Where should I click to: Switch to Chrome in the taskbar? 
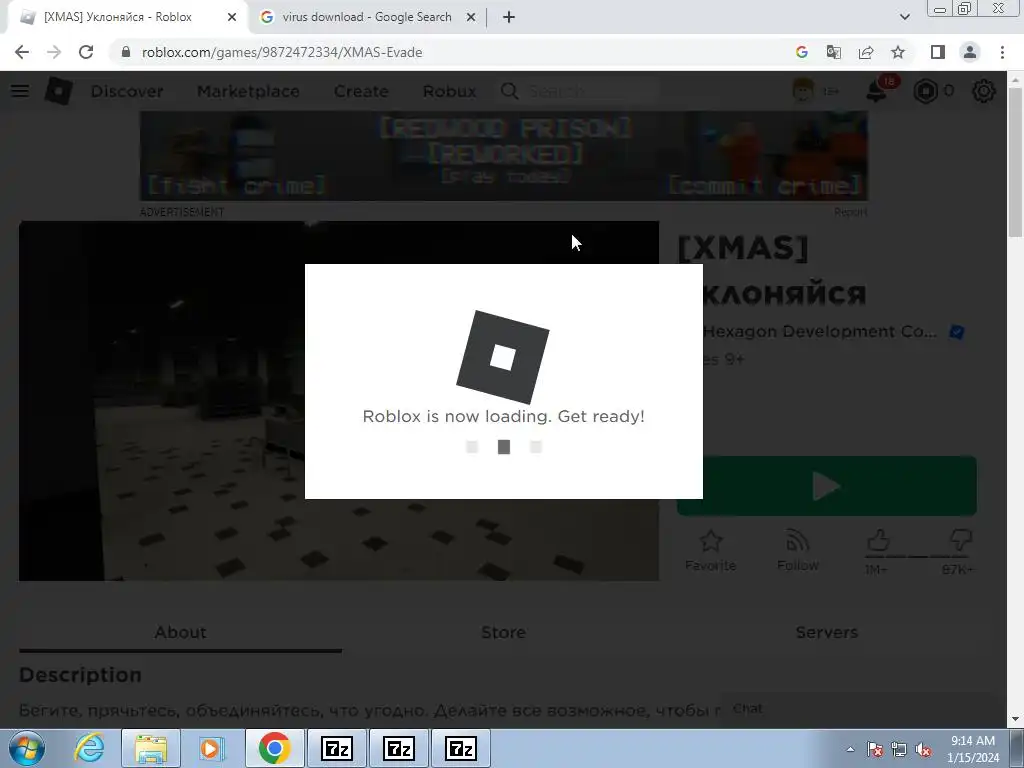pyautogui.click(x=274, y=748)
